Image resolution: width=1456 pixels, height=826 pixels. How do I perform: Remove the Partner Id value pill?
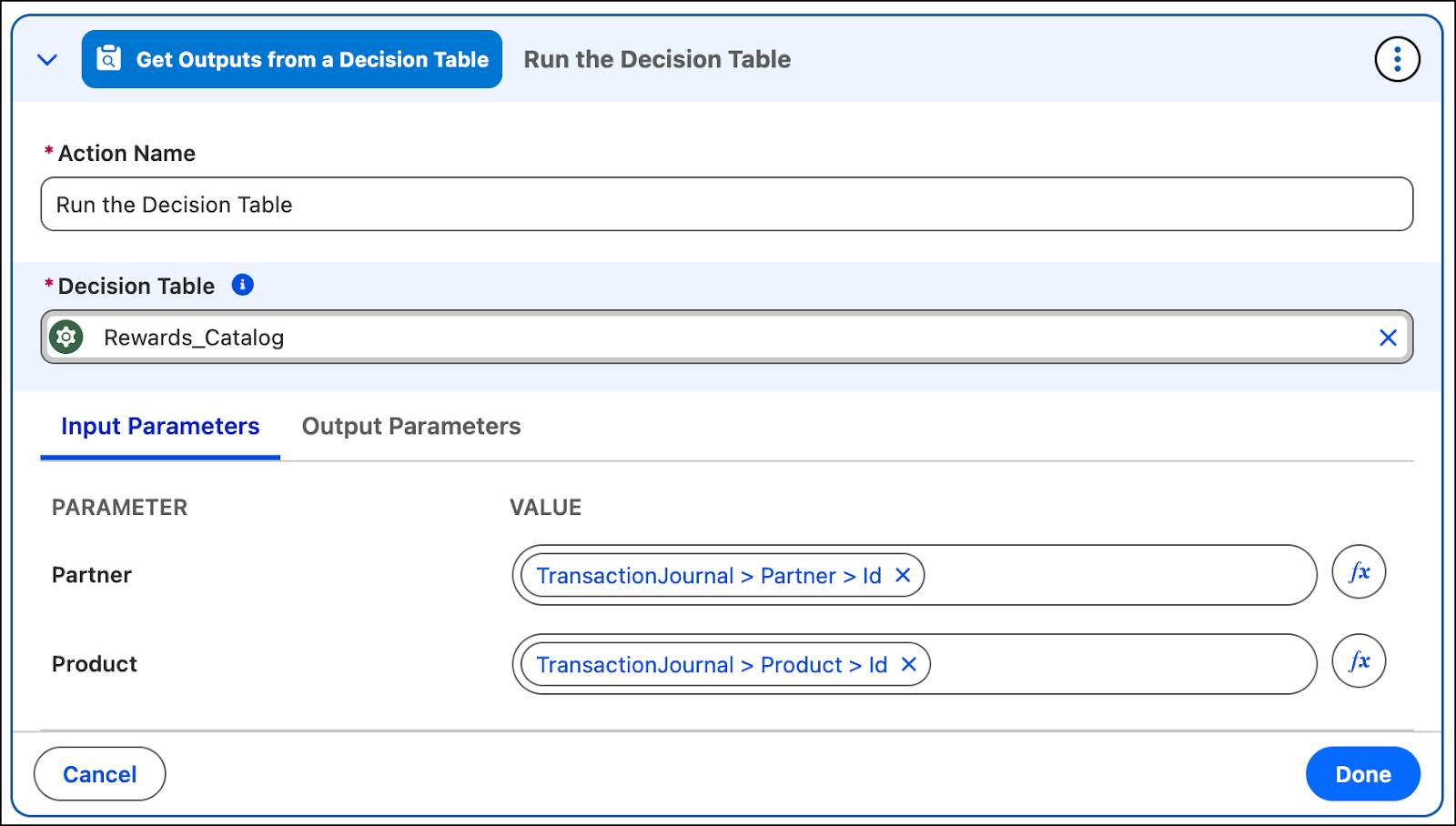pos(903,576)
